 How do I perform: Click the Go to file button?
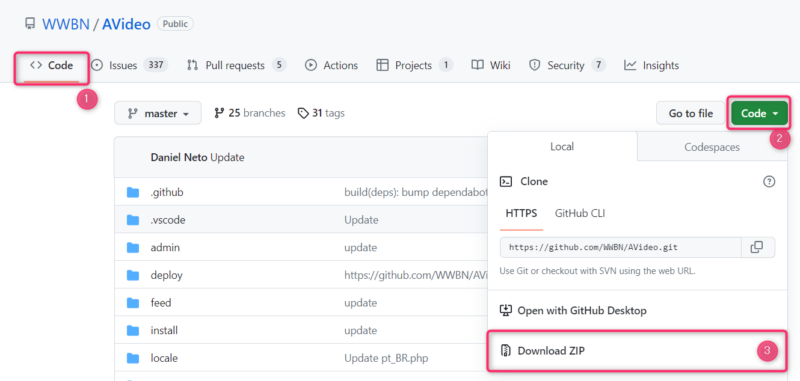point(691,113)
